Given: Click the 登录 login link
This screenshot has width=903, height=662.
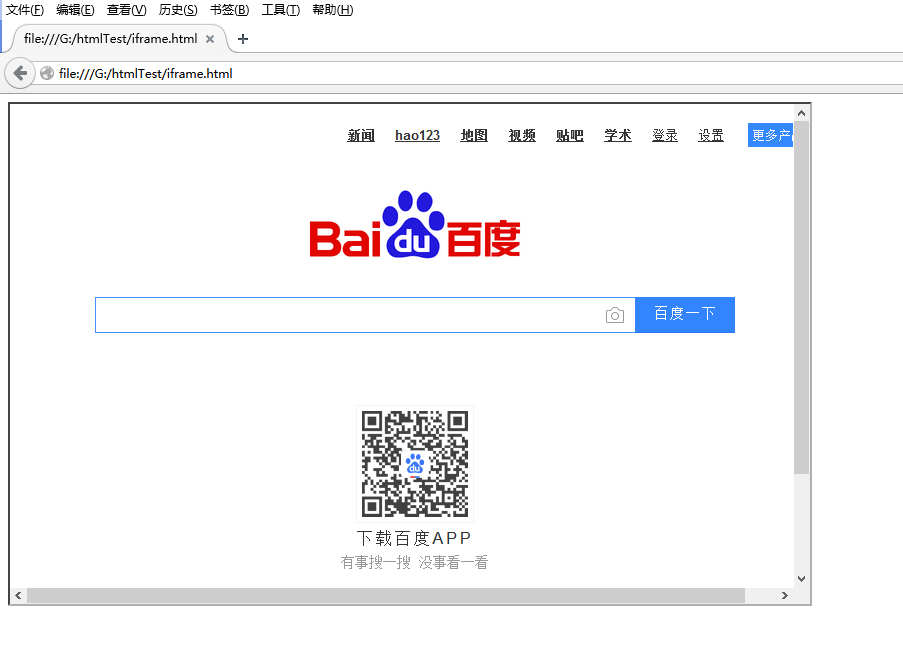Looking at the screenshot, I should [665, 135].
